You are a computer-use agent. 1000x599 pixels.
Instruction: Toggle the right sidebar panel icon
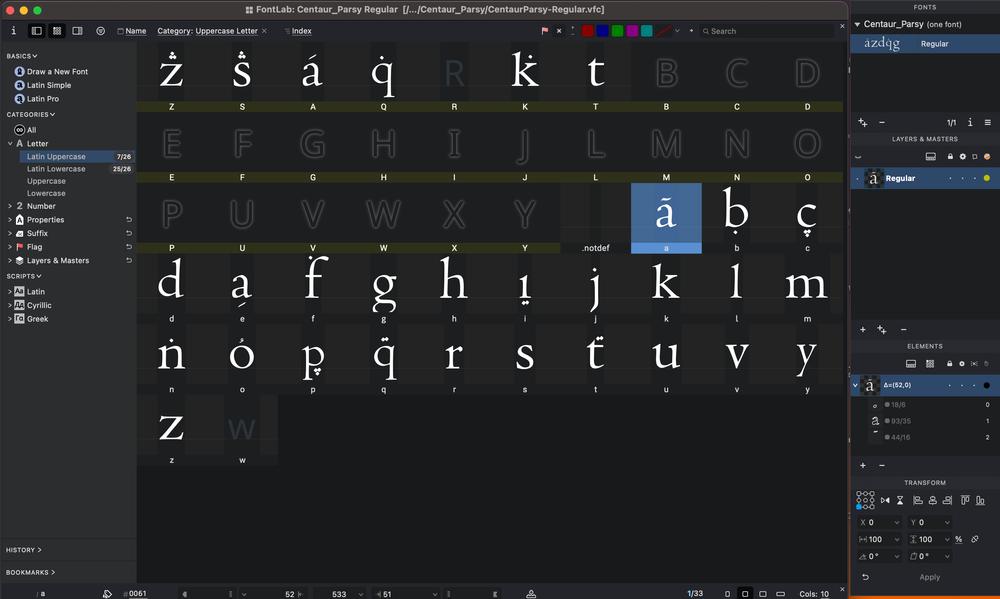(x=77, y=31)
